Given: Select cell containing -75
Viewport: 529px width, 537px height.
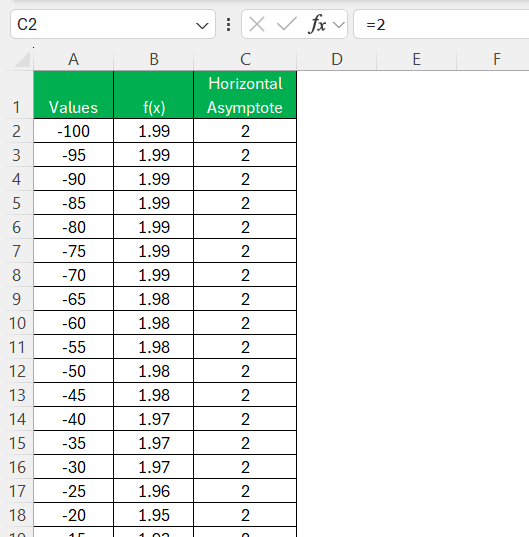Looking at the screenshot, I should pos(74,251).
